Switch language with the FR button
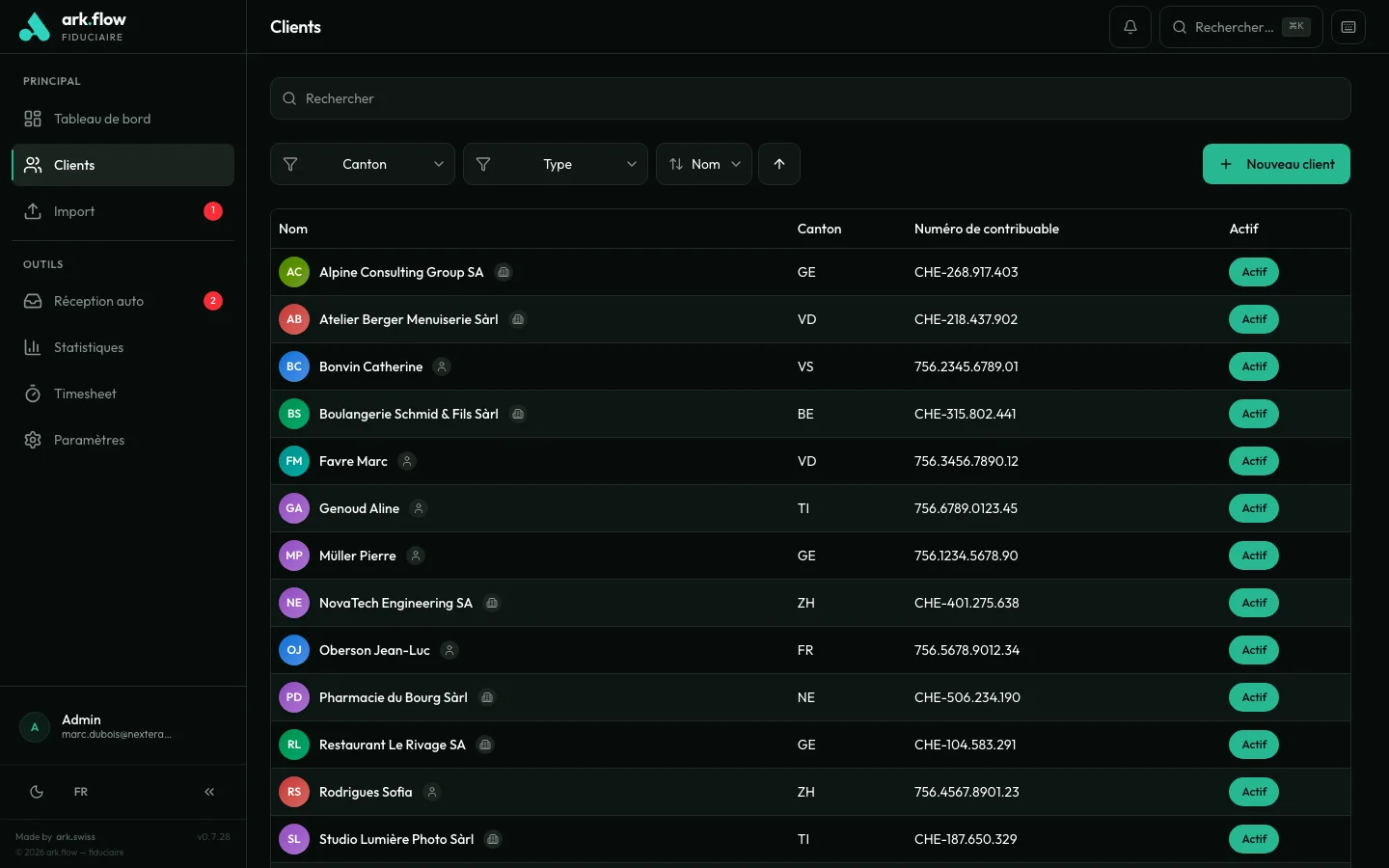 [x=81, y=792]
